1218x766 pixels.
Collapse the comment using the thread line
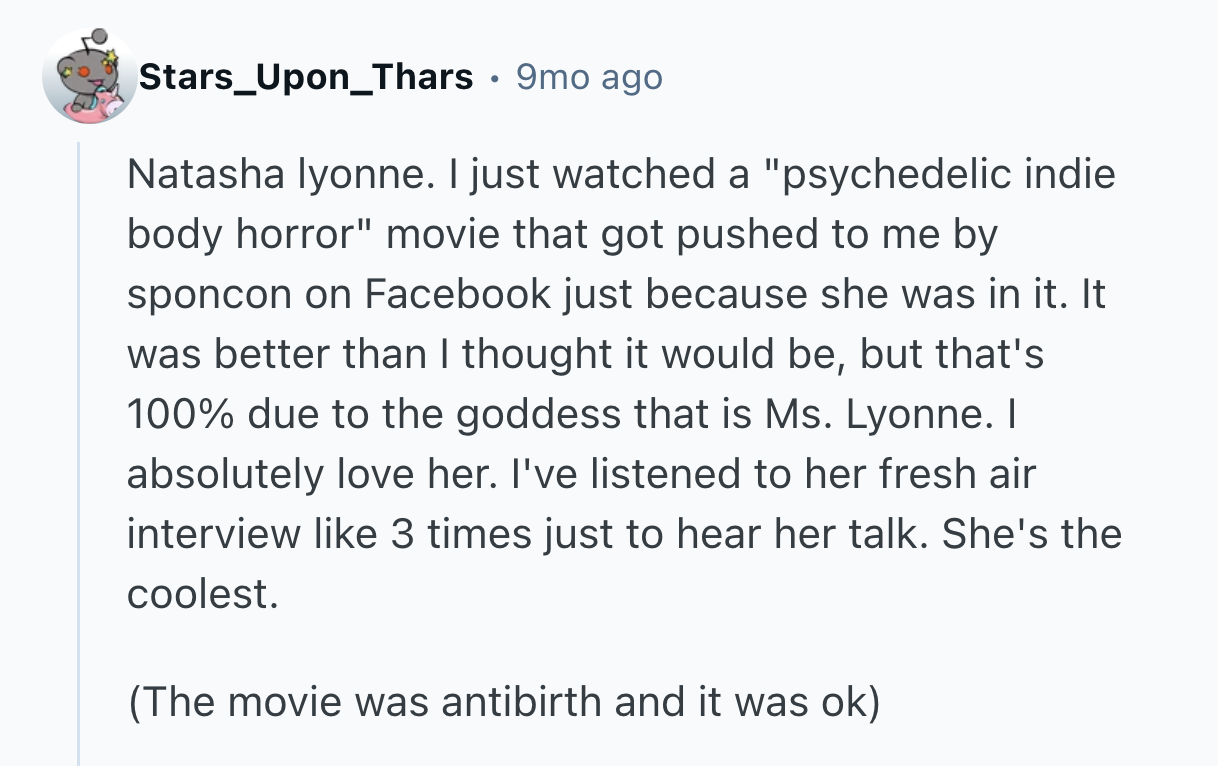pos(79,450)
